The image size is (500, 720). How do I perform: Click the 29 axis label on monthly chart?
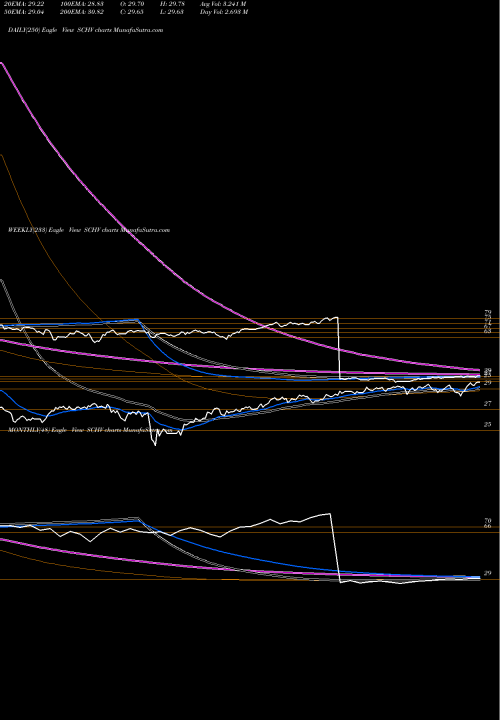[488, 573]
